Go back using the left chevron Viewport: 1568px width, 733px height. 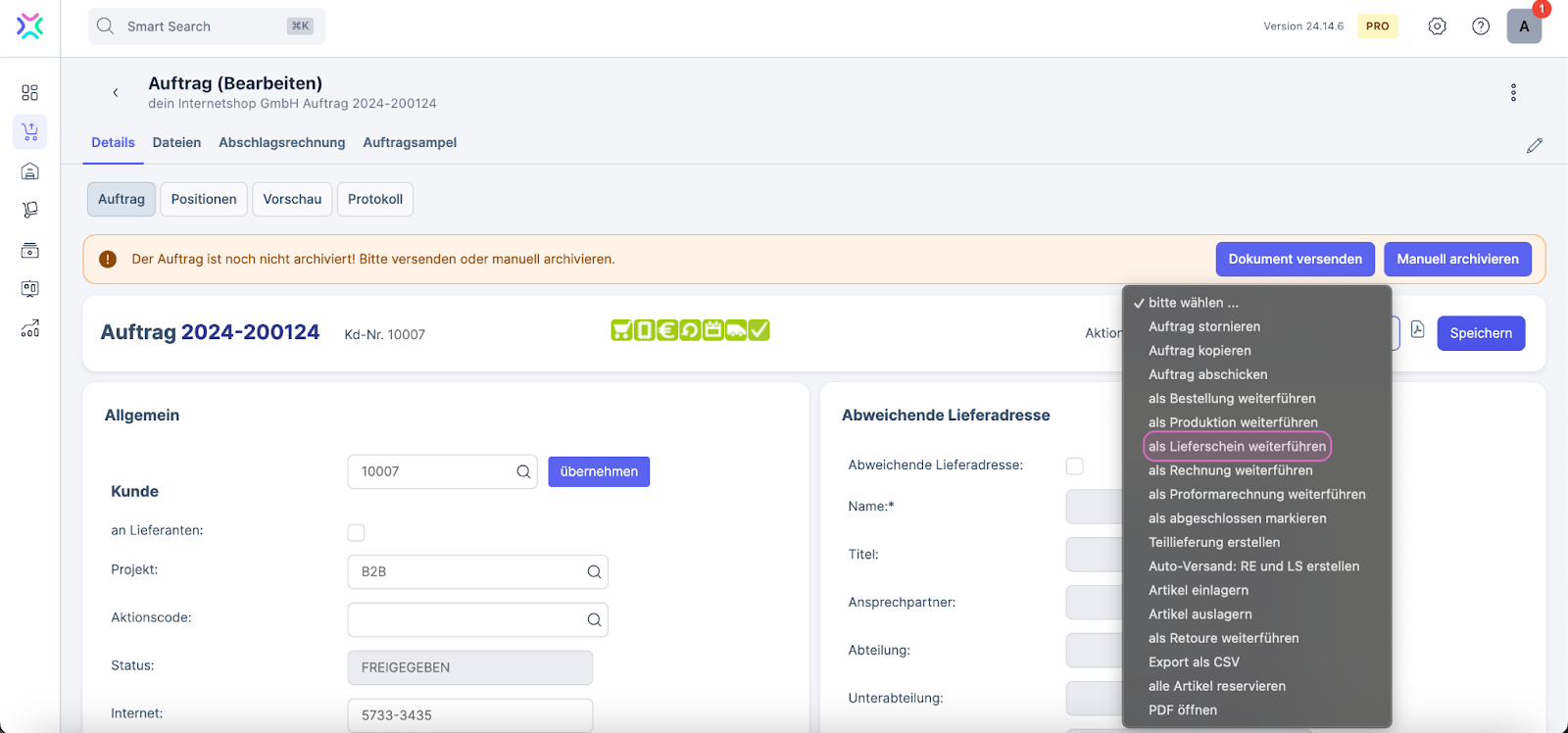click(x=116, y=92)
